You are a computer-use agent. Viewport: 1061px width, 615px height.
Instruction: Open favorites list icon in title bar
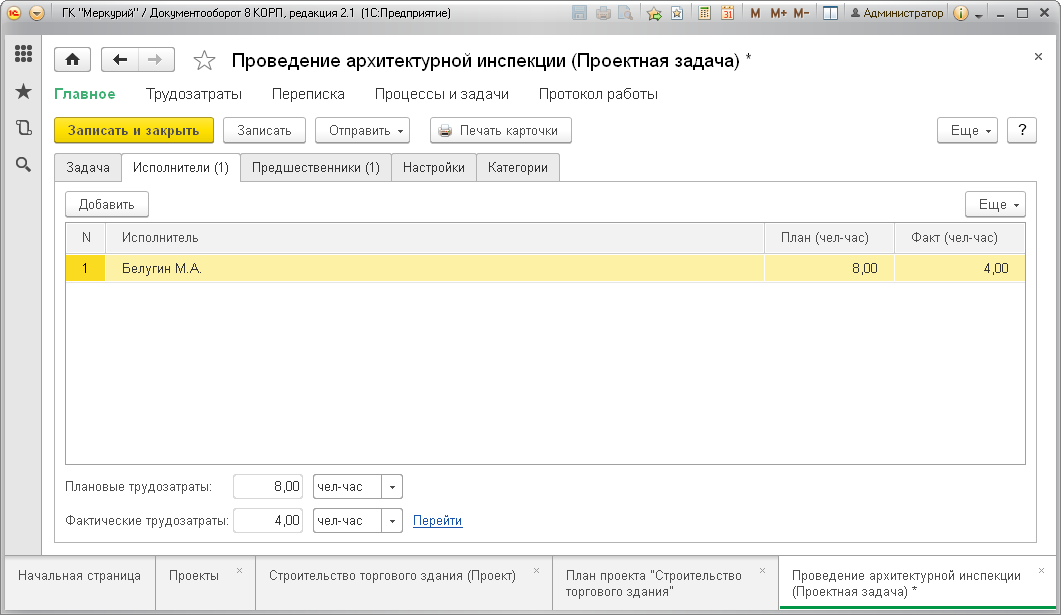pyautogui.click(x=677, y=13)
